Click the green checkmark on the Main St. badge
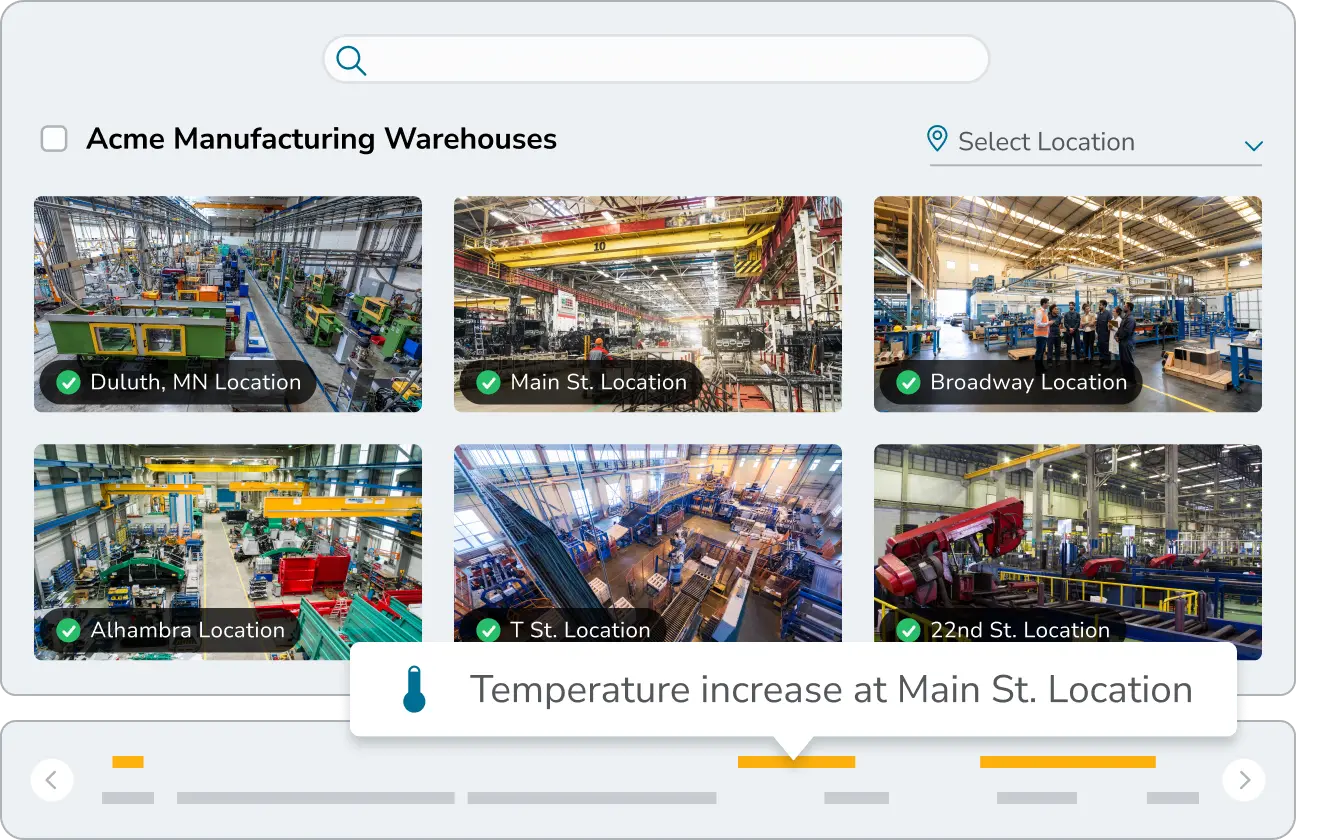 tap(488, 382)
